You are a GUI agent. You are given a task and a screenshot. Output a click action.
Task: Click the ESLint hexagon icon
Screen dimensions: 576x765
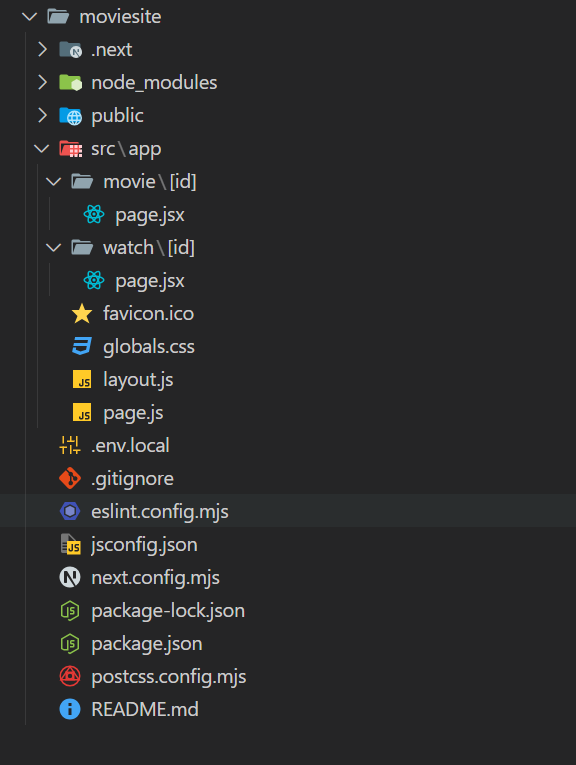[70, 511]
